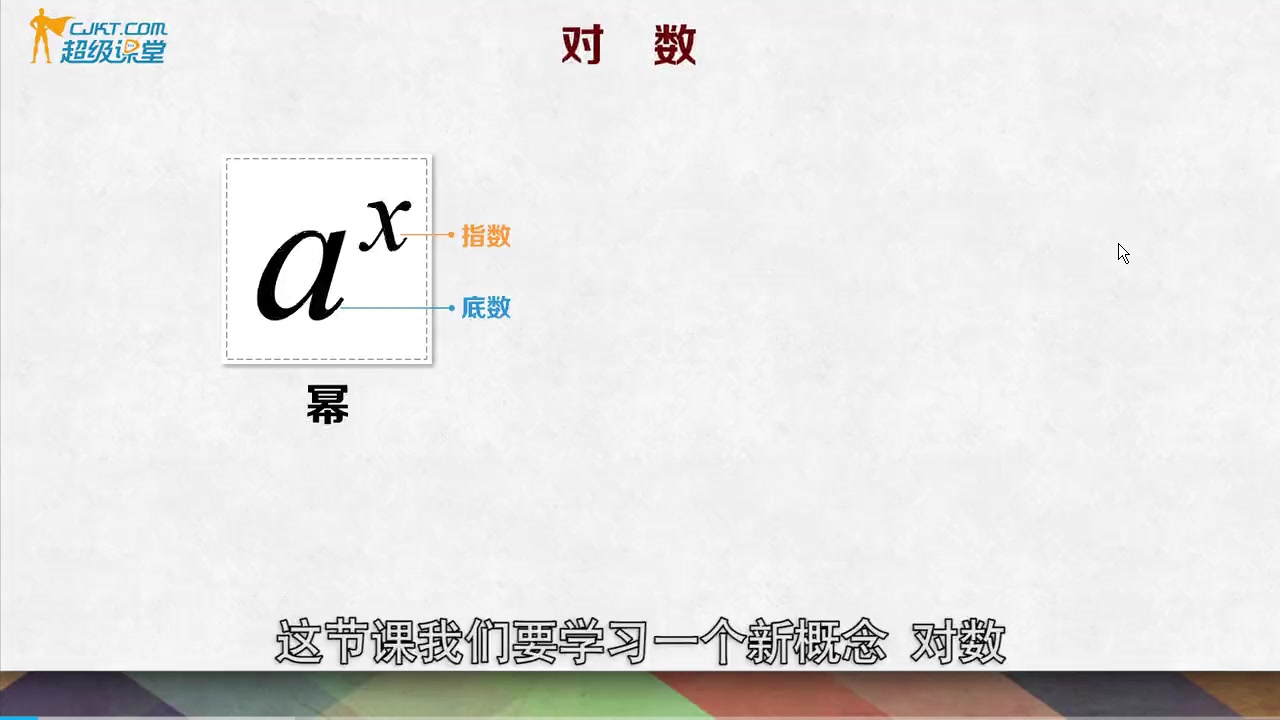This screenshot has width=1280, height=720.
Task: Click the a^x formula image
Action: (327, 258)
